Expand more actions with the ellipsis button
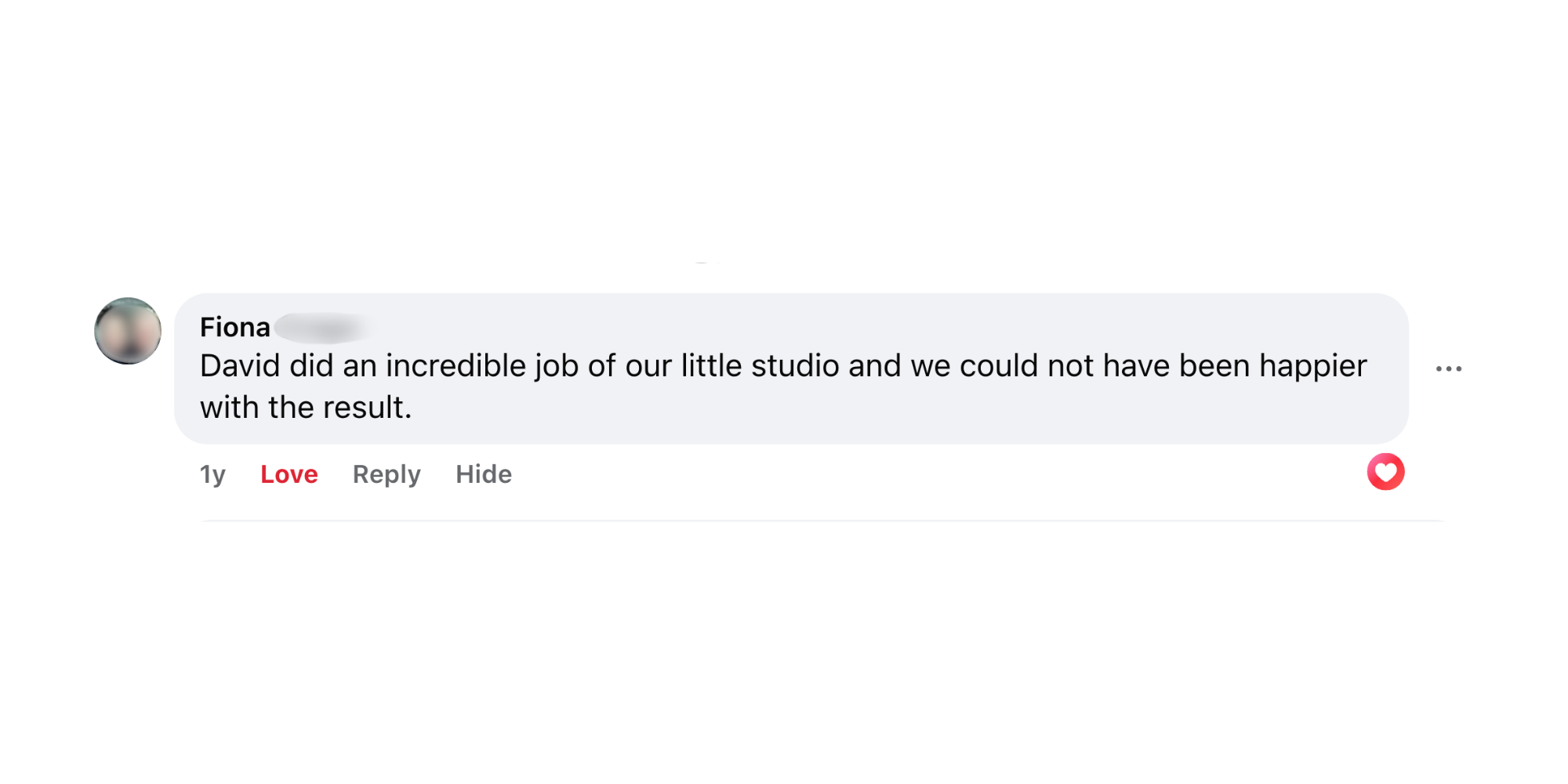1568x784 pixels. pos(1448,368)
